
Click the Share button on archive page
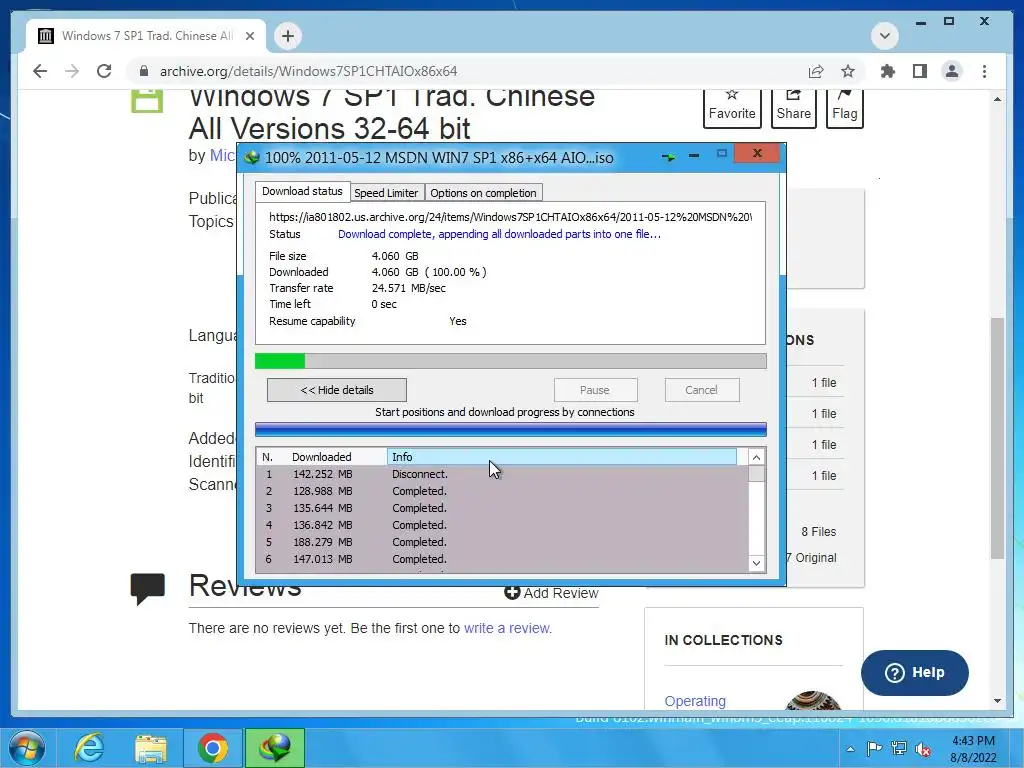tap(793, 108)
